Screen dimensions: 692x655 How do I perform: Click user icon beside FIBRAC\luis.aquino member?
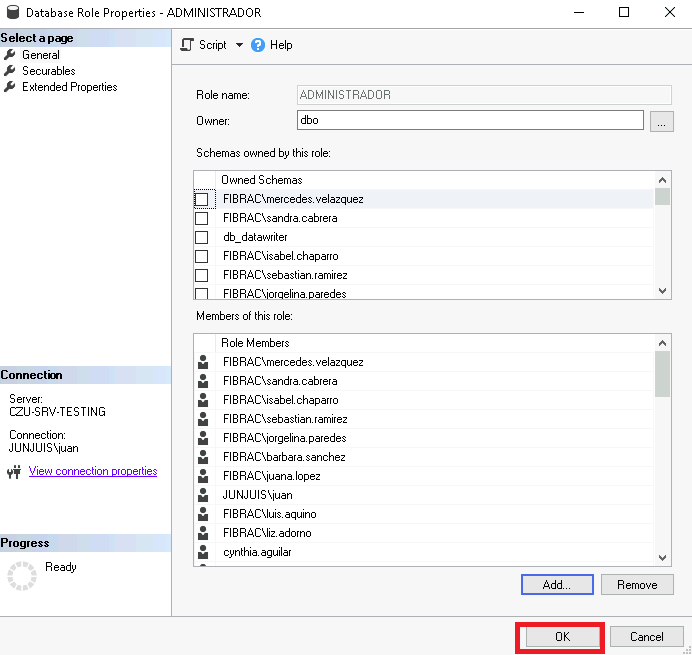pos(203,514)
